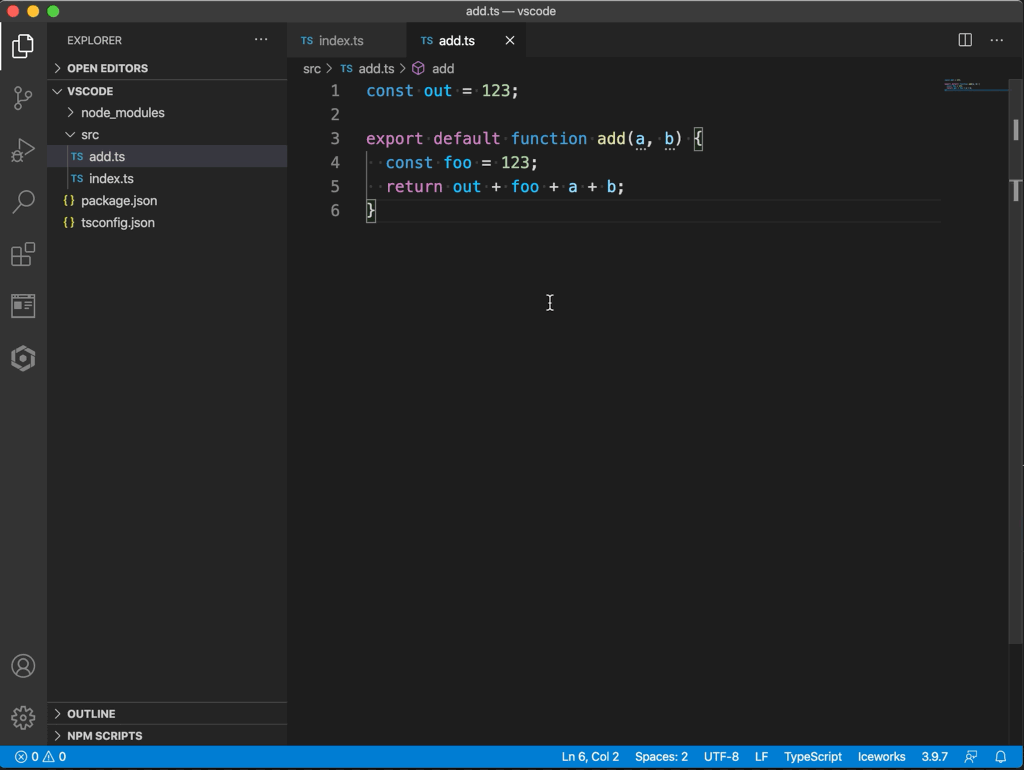Open package.json from the explorer

(118, 201)
